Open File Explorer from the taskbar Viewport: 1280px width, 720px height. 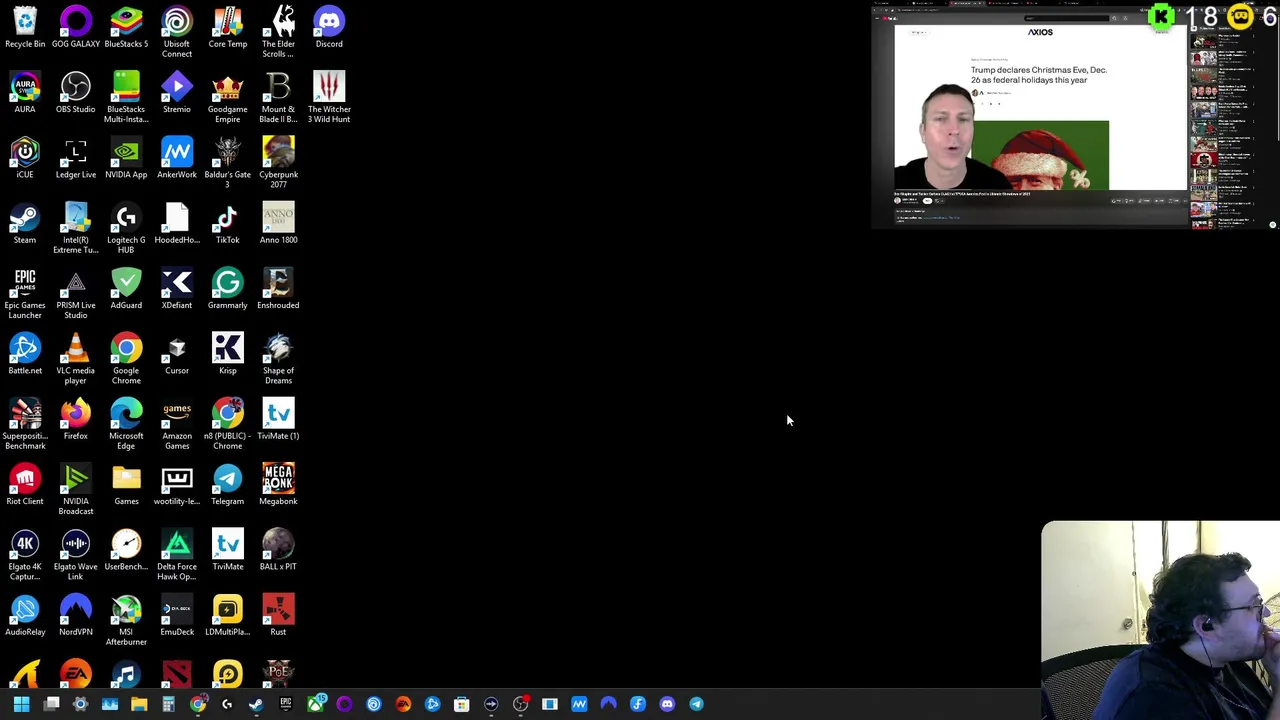[x=139, y=704]
